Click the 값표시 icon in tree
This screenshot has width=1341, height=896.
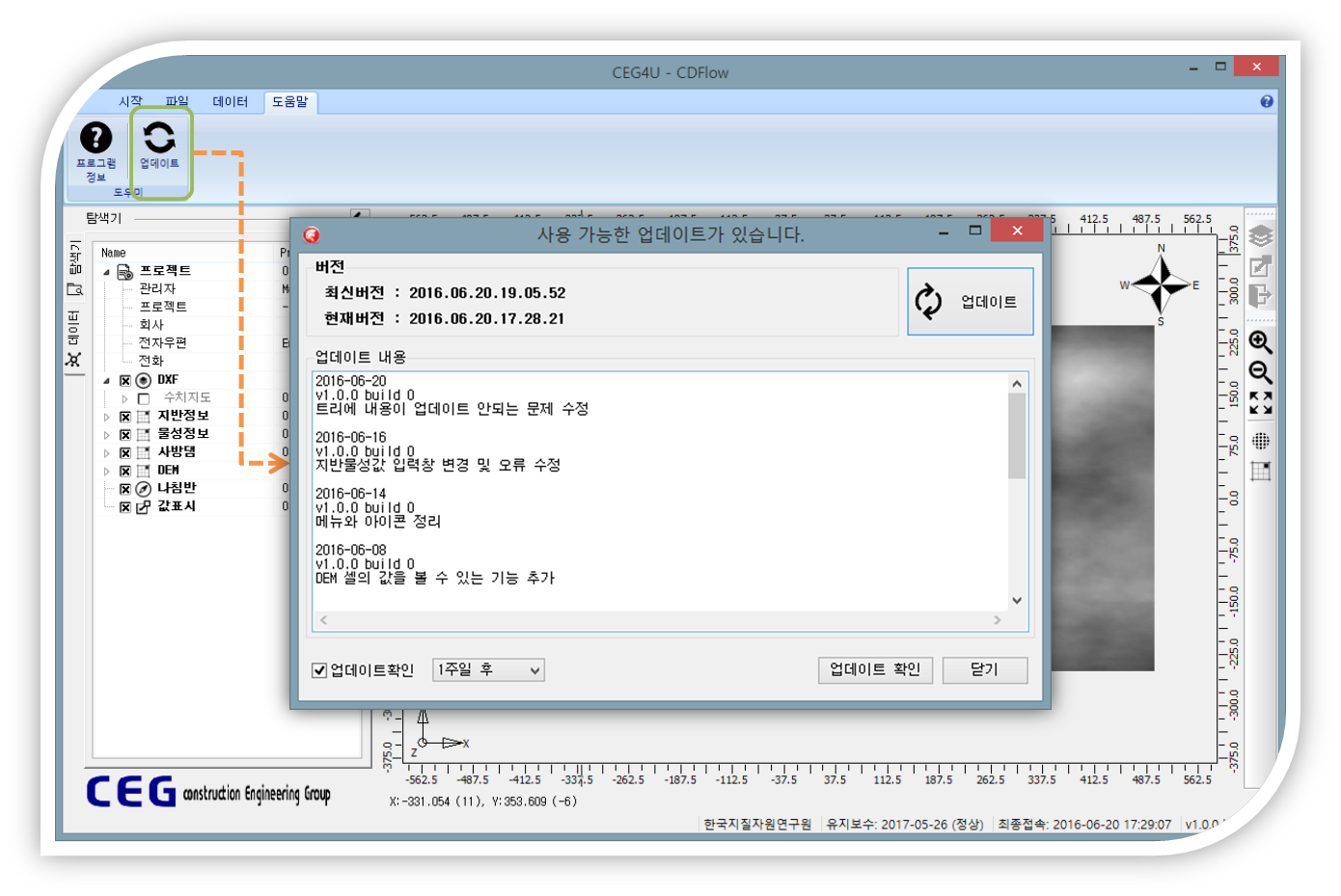tap(144, 506)
